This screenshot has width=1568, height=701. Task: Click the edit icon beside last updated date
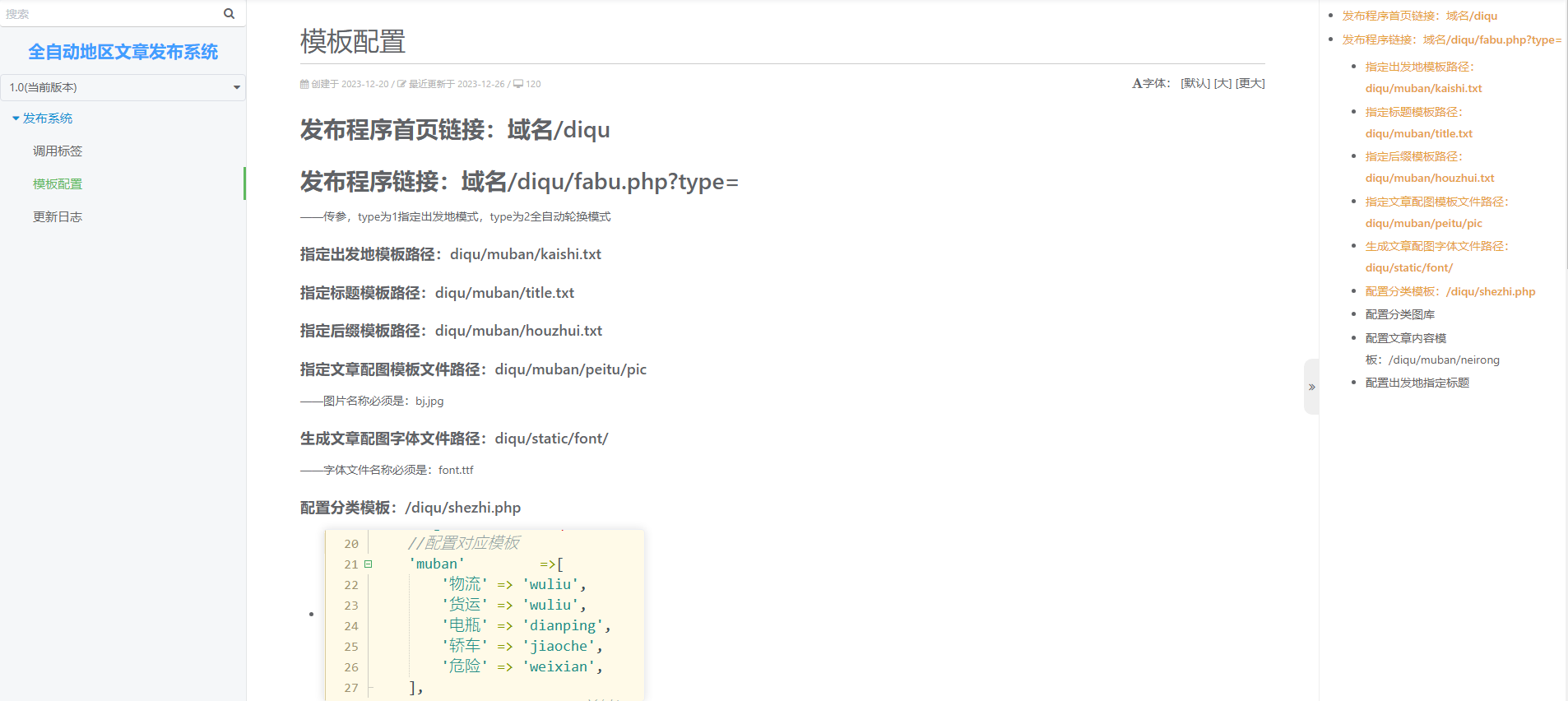401,84
